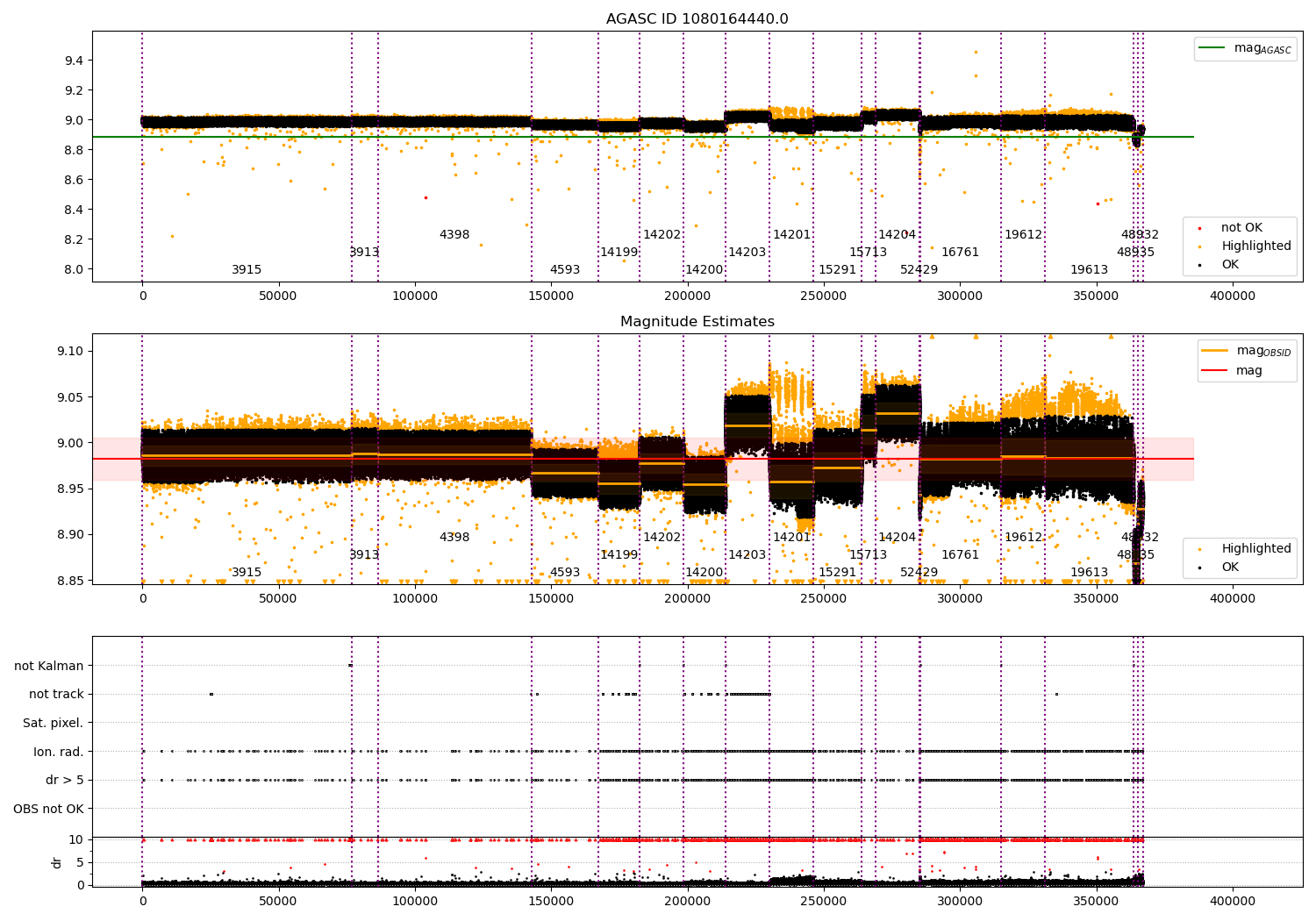The height and width of the screenshot is (921, 1316).
Task: Click the red line swatch beside "mag" legend entry
Action: tap(1215, 371)
